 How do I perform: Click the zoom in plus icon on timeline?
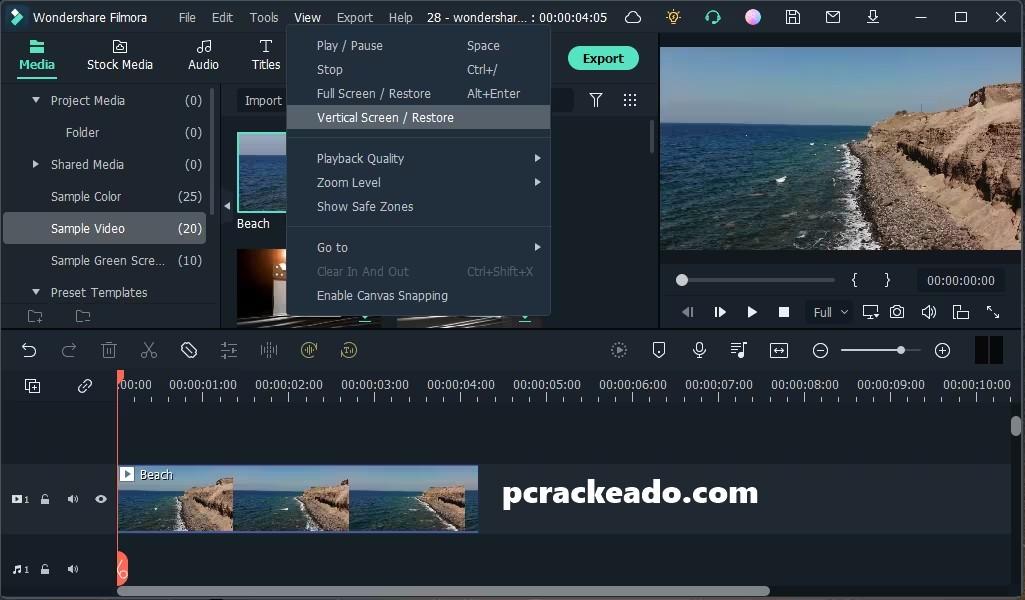click(942, 350)
